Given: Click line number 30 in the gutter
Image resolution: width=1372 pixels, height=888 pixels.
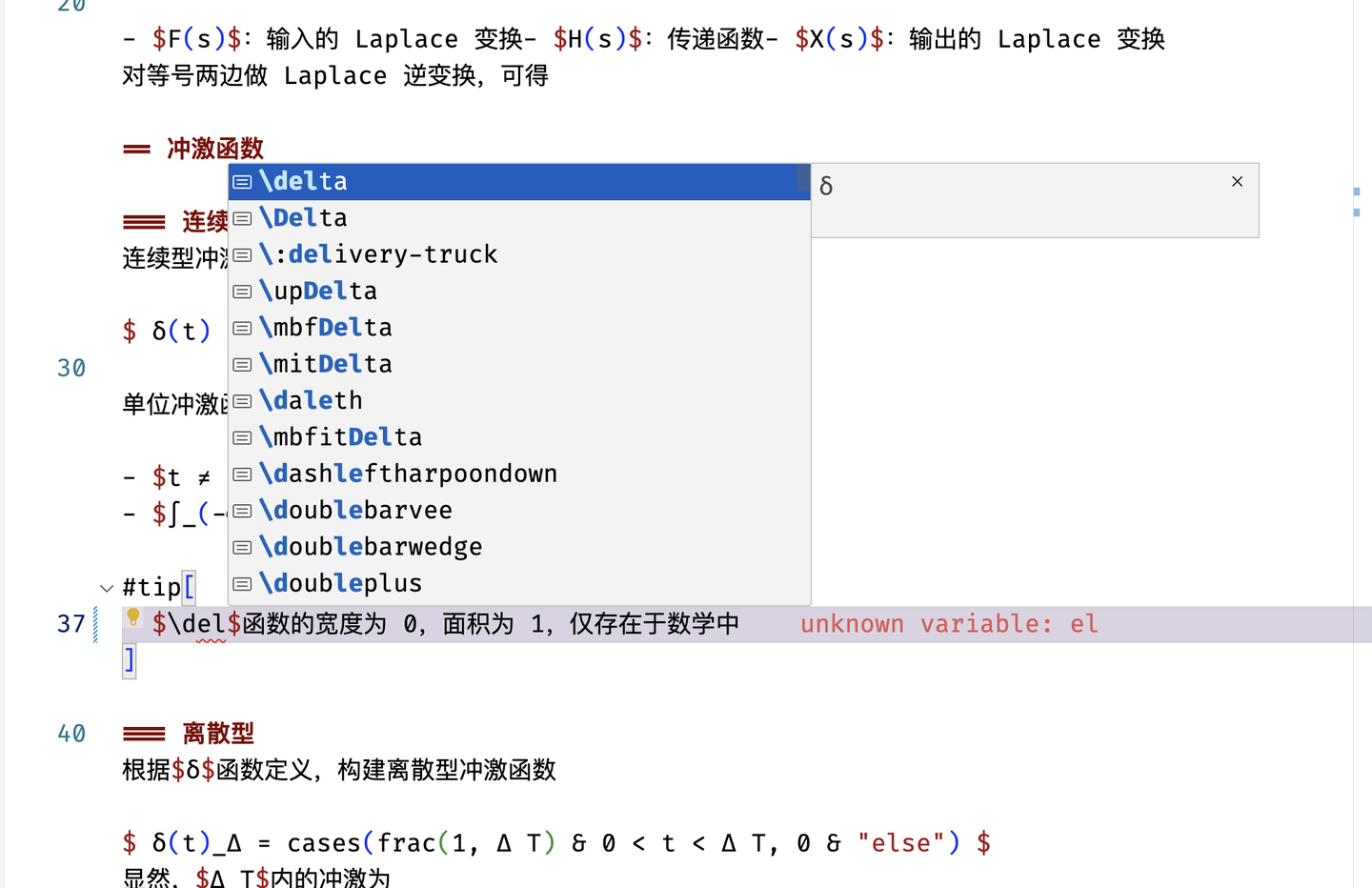Looking at the screenshot, I should click(71, 368).
